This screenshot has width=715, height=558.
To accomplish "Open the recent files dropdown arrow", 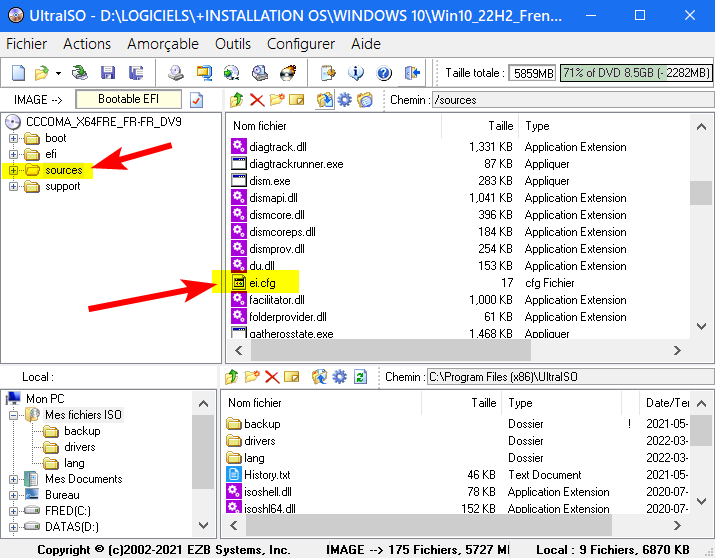I will 58,73.
